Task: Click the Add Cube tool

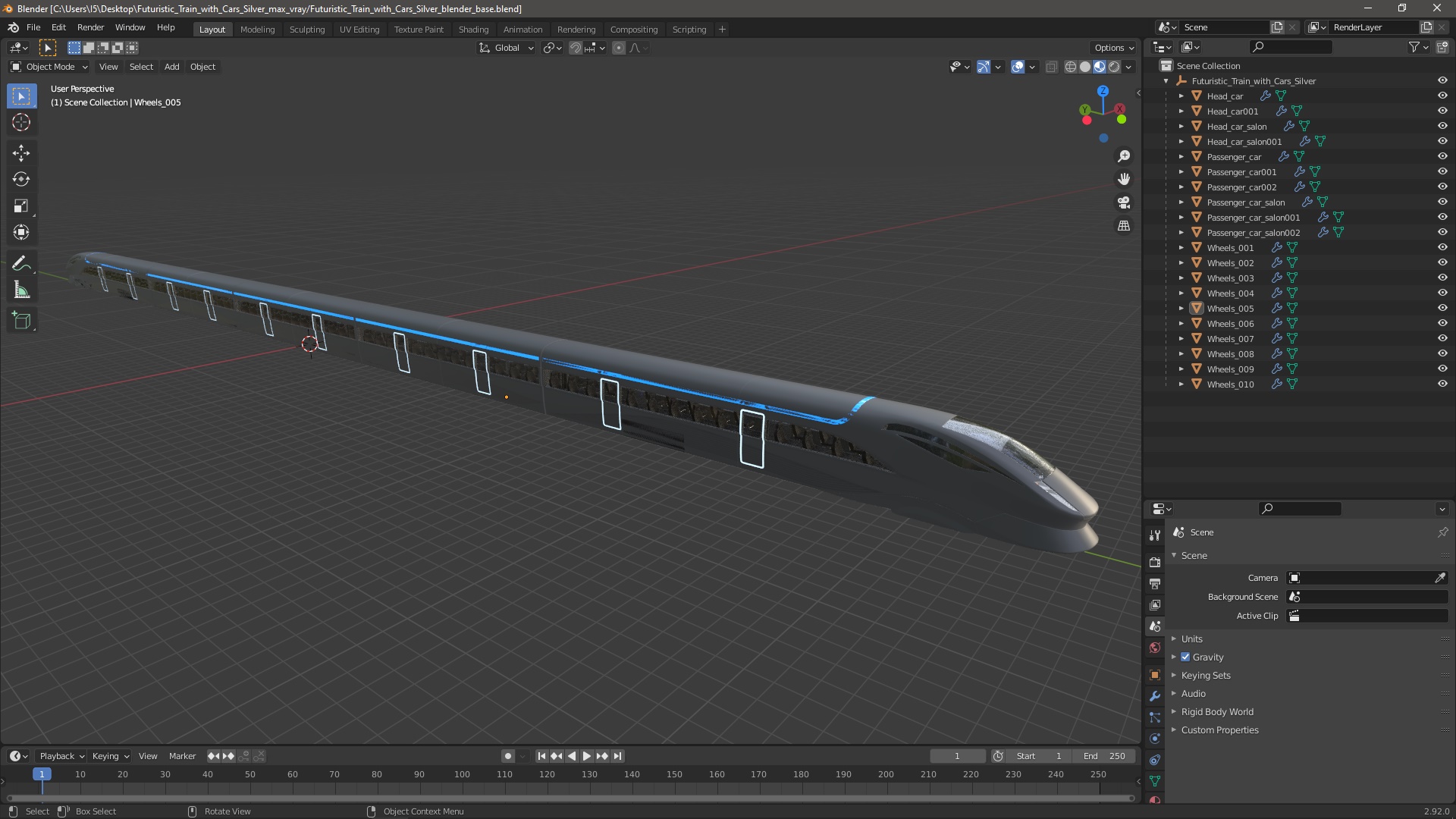Action: tap(21, 321)
